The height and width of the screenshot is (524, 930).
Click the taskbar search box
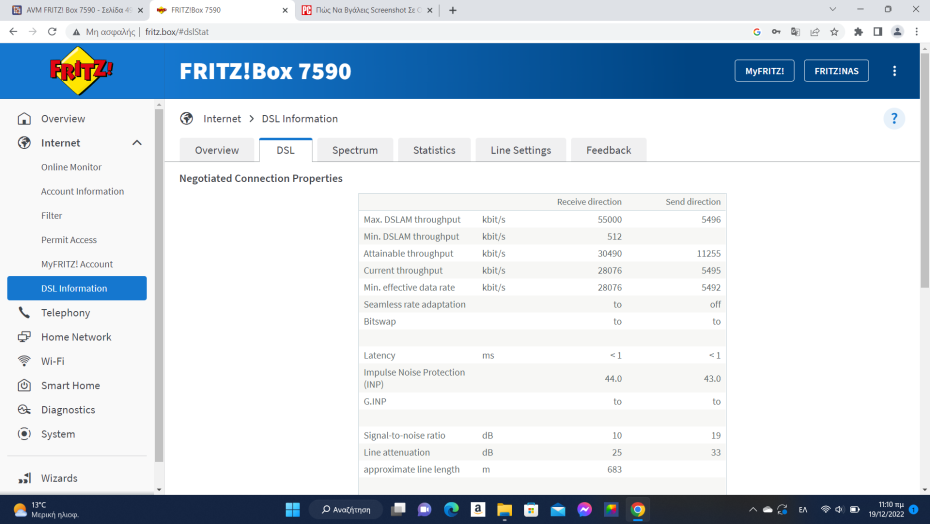pyautogui.click(x=346, y=510)
